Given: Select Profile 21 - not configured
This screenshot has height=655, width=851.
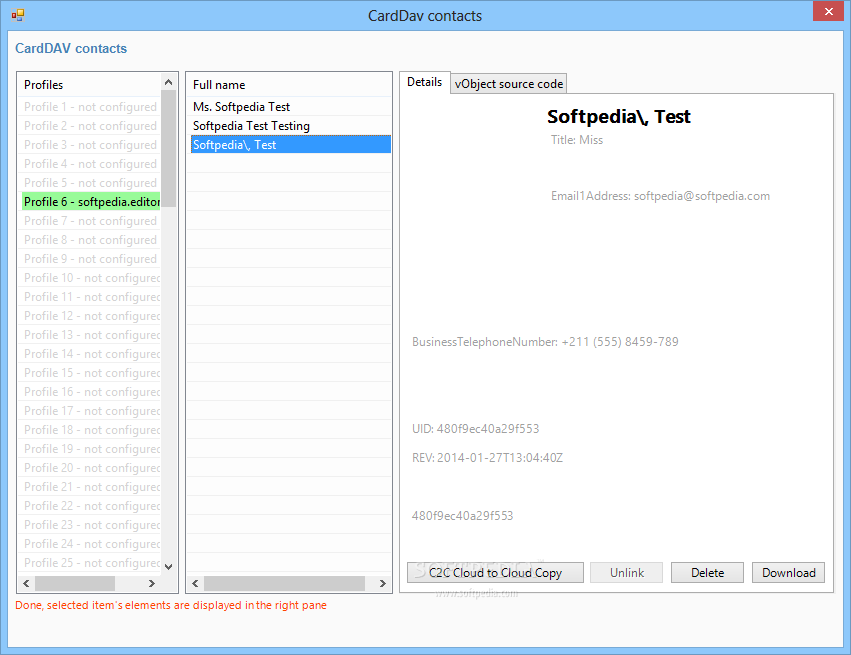Looking at the screenshot, I should coord(91,487).
